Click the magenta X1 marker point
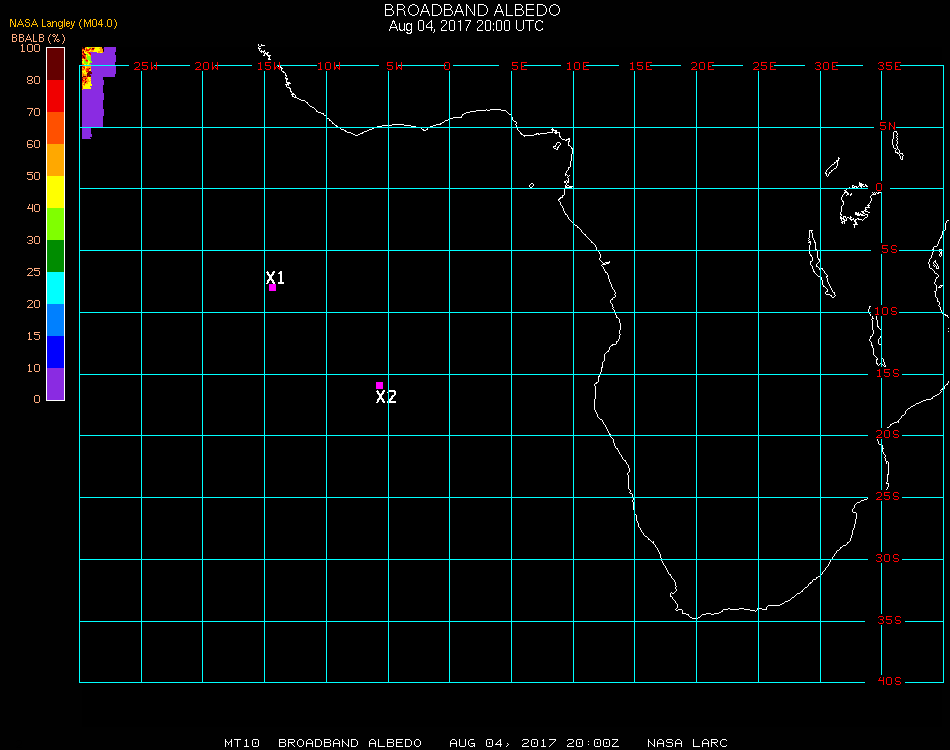 pos(272,288)
